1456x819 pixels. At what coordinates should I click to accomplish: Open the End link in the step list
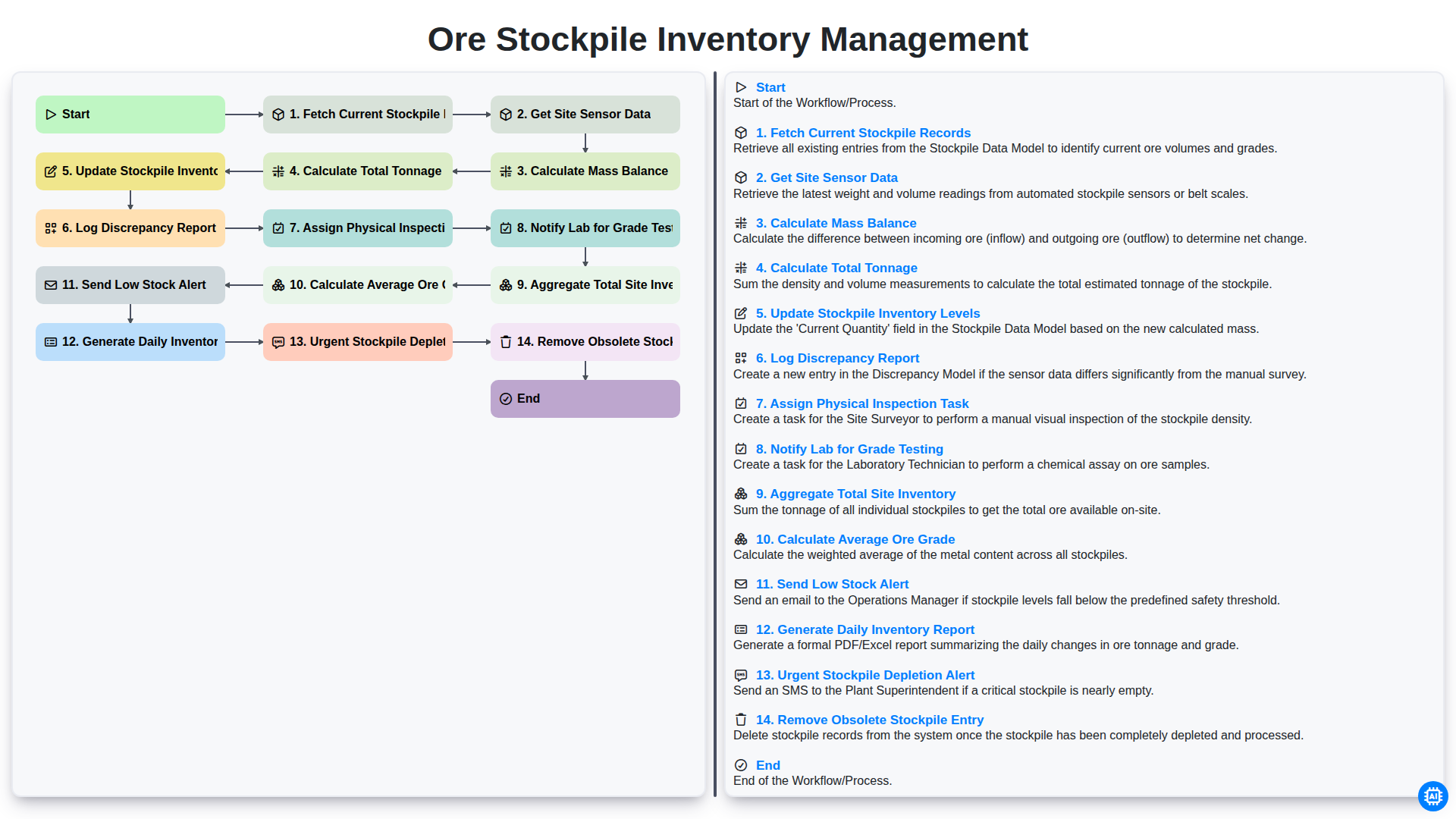(767, 765)
